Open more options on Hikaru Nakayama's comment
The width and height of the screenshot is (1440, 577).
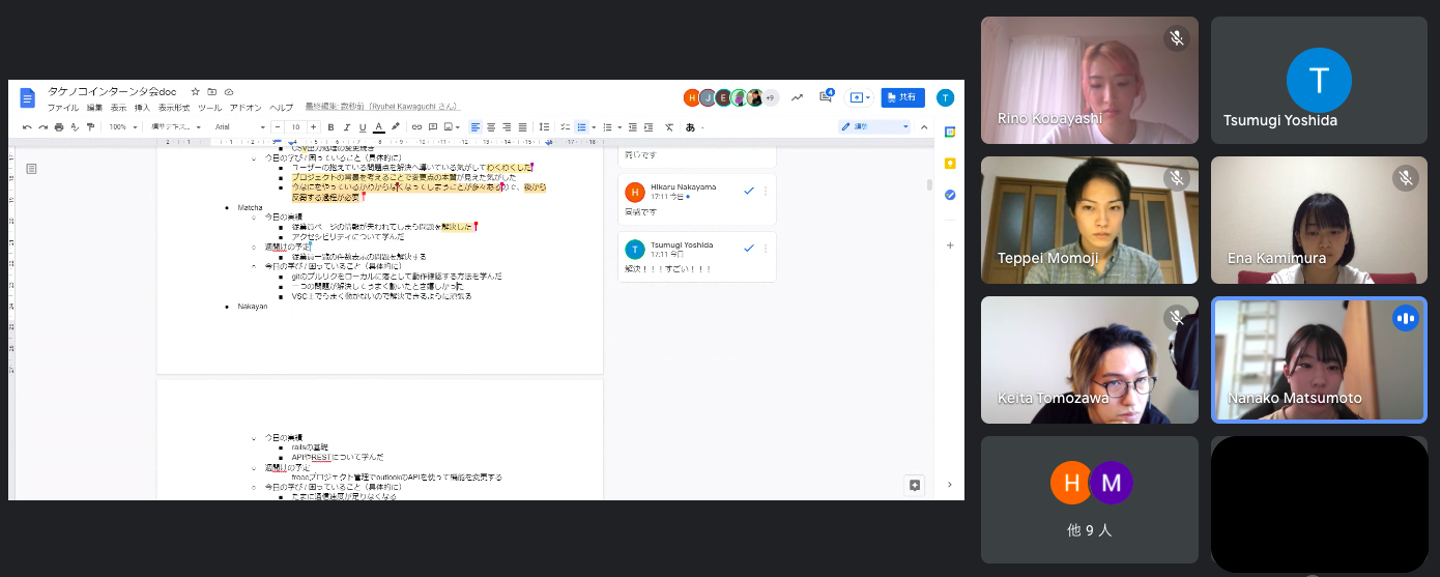[x=766, y=190]
